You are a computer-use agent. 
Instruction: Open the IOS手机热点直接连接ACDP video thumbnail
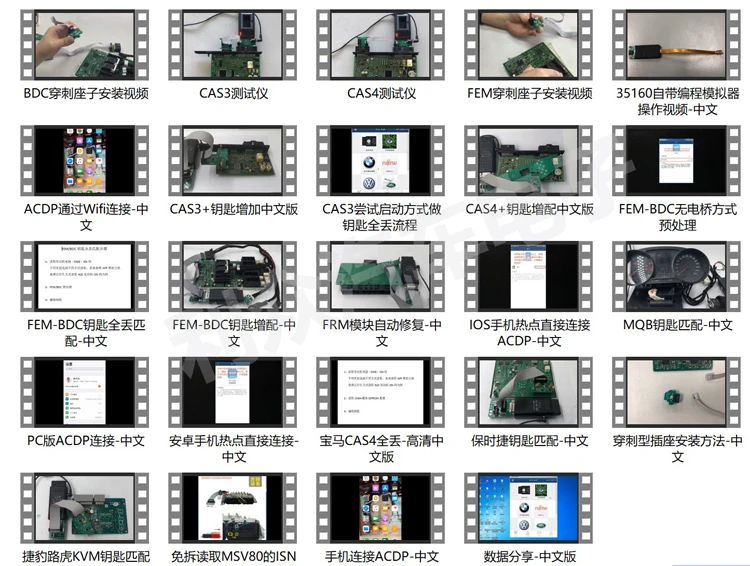coord(529,277)
